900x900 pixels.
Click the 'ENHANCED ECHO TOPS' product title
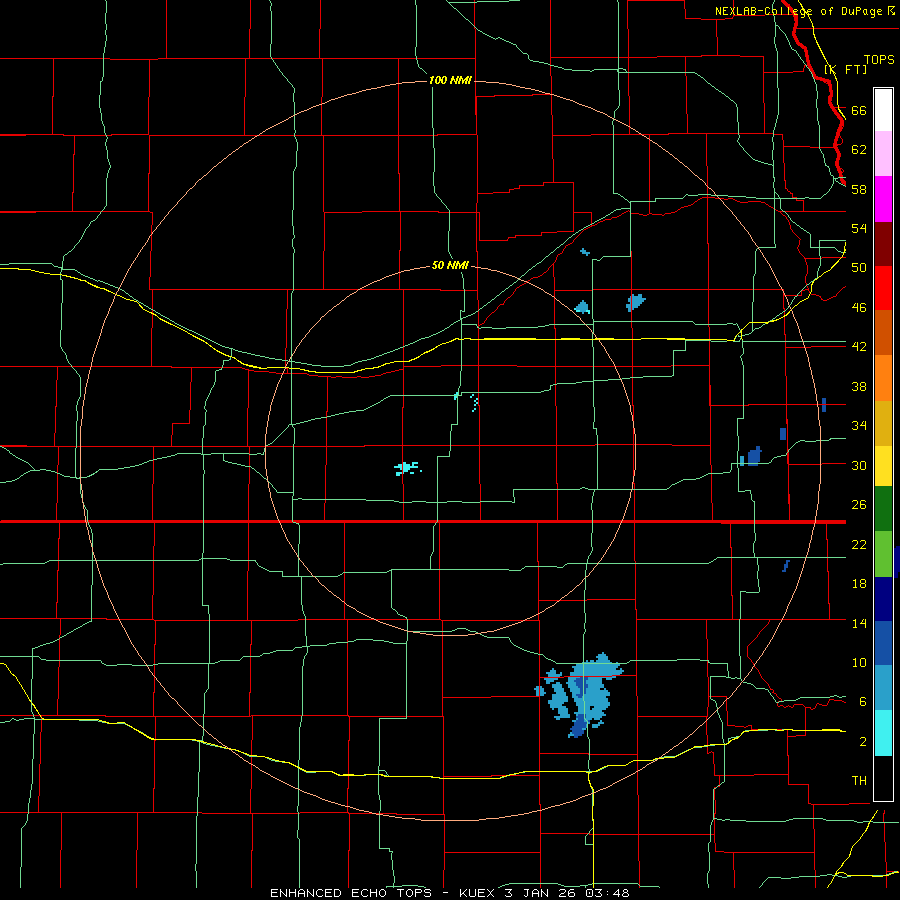click(351, 893)
